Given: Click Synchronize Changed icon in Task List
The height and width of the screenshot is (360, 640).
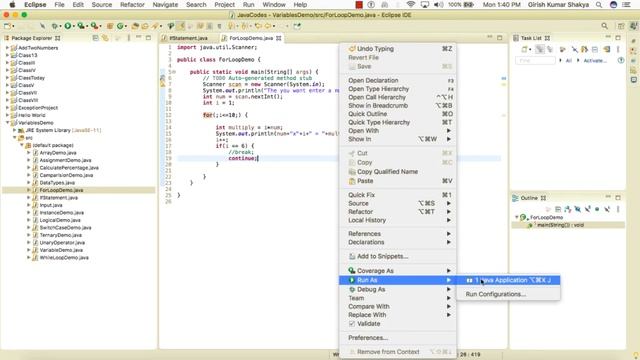Looking at the screenshot, I should (607, 49).
